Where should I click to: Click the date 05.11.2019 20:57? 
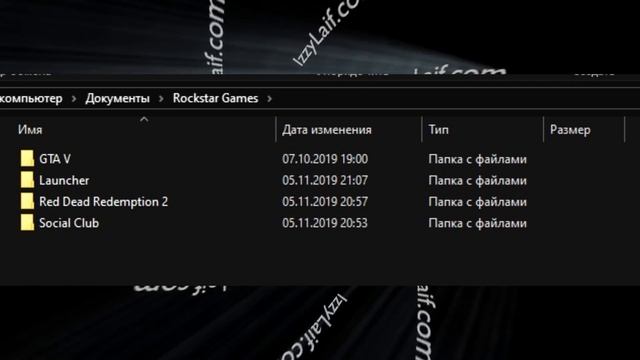tap(325, 202)
